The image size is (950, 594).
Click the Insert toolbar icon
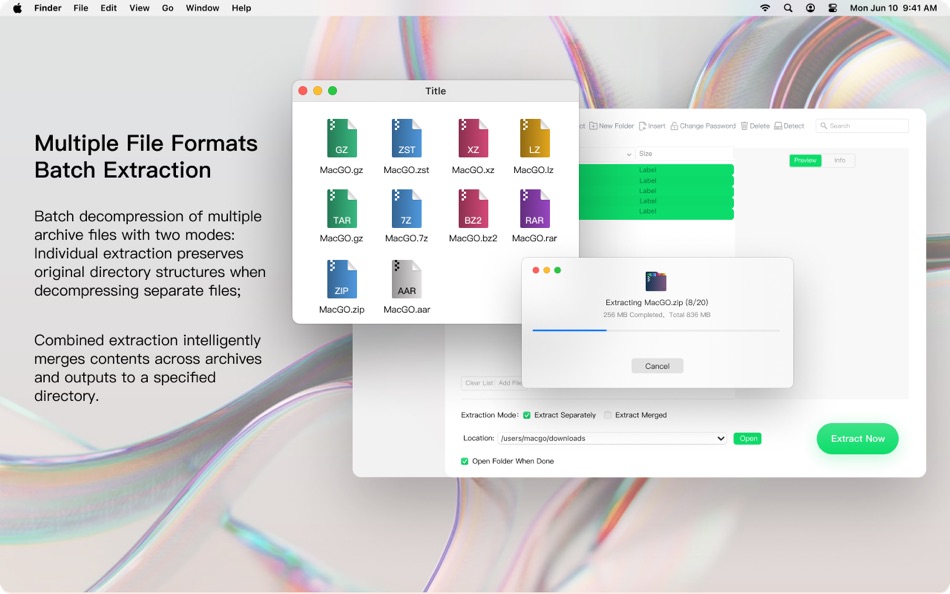[x=642, y=126]
